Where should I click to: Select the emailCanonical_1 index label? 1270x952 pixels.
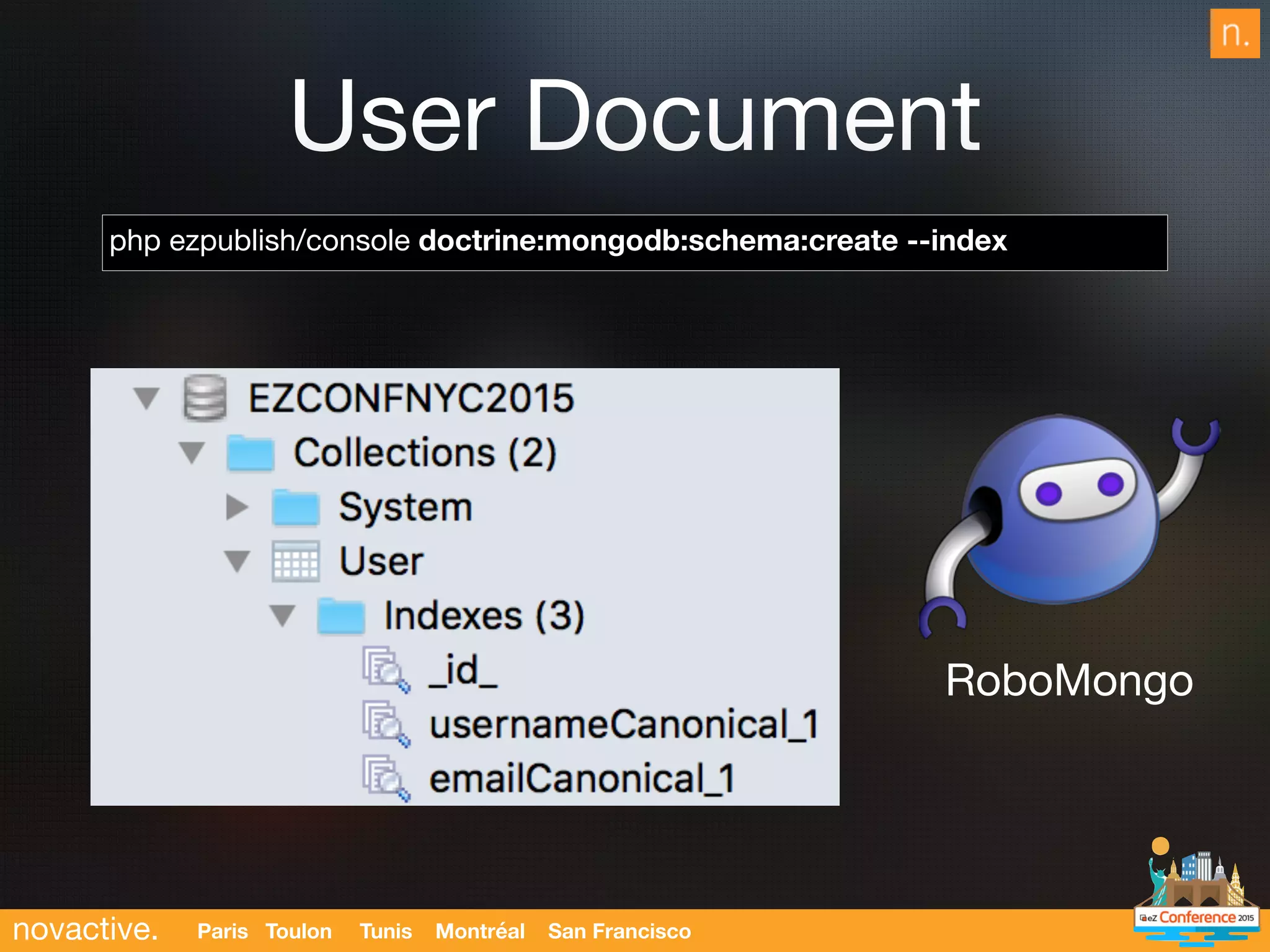pyautogui.click(x=582, y=778)
